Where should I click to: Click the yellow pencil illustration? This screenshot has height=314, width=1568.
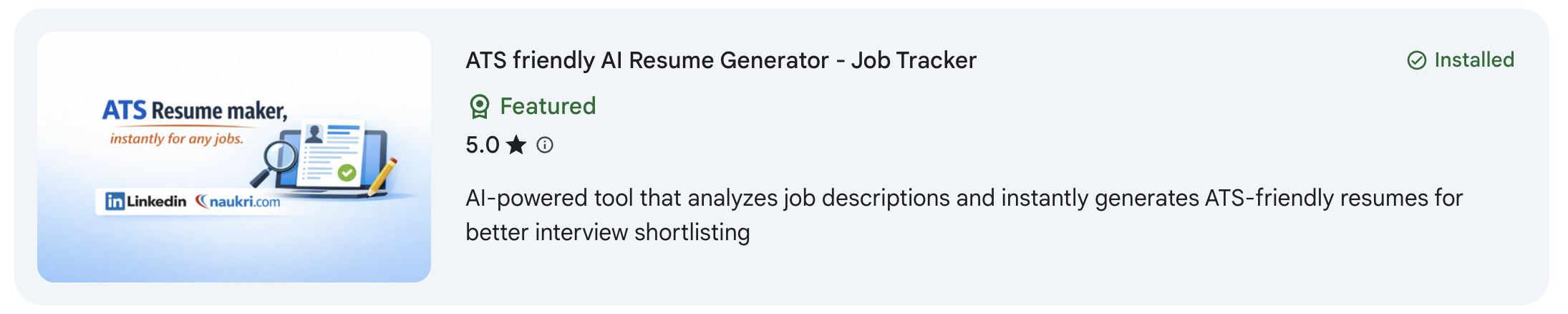pyautogui.click(x=384, y=176)
